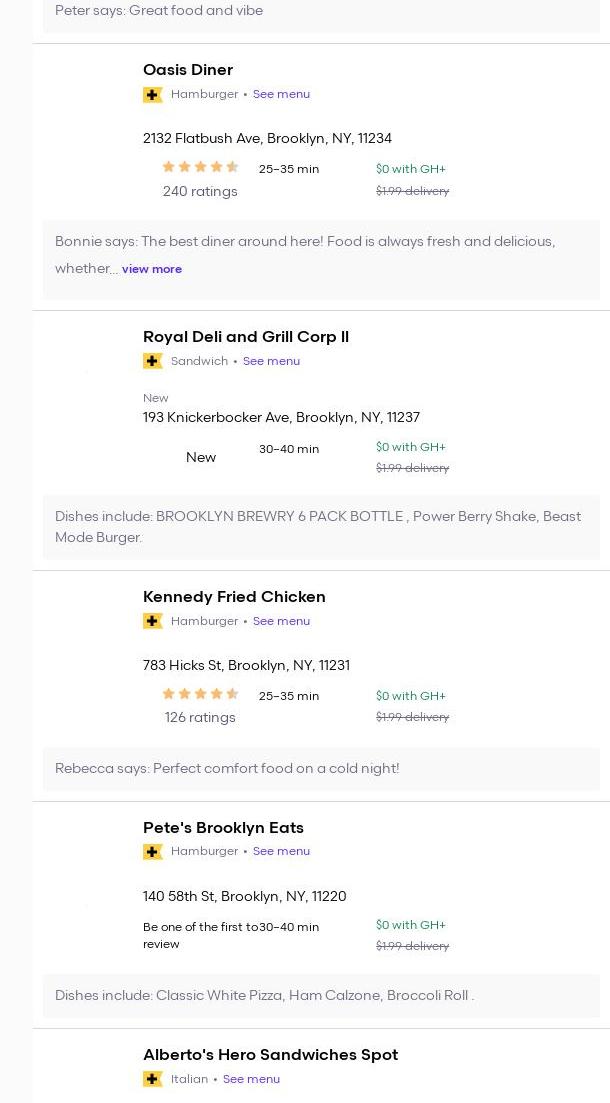This screenshot has height=1103, width=610.
Task: Open the Oasis Diner restaurant title
Action: coord(188,70)
